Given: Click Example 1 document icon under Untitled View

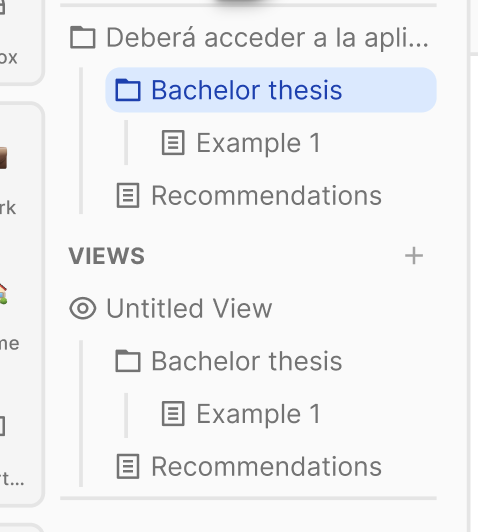Looking at the screenshot, I should [x=173, y=414].
